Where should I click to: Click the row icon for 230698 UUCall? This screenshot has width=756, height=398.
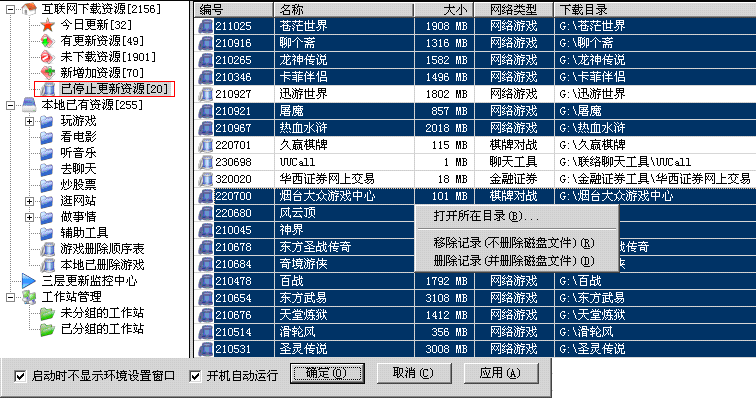[x=205, y=162]
